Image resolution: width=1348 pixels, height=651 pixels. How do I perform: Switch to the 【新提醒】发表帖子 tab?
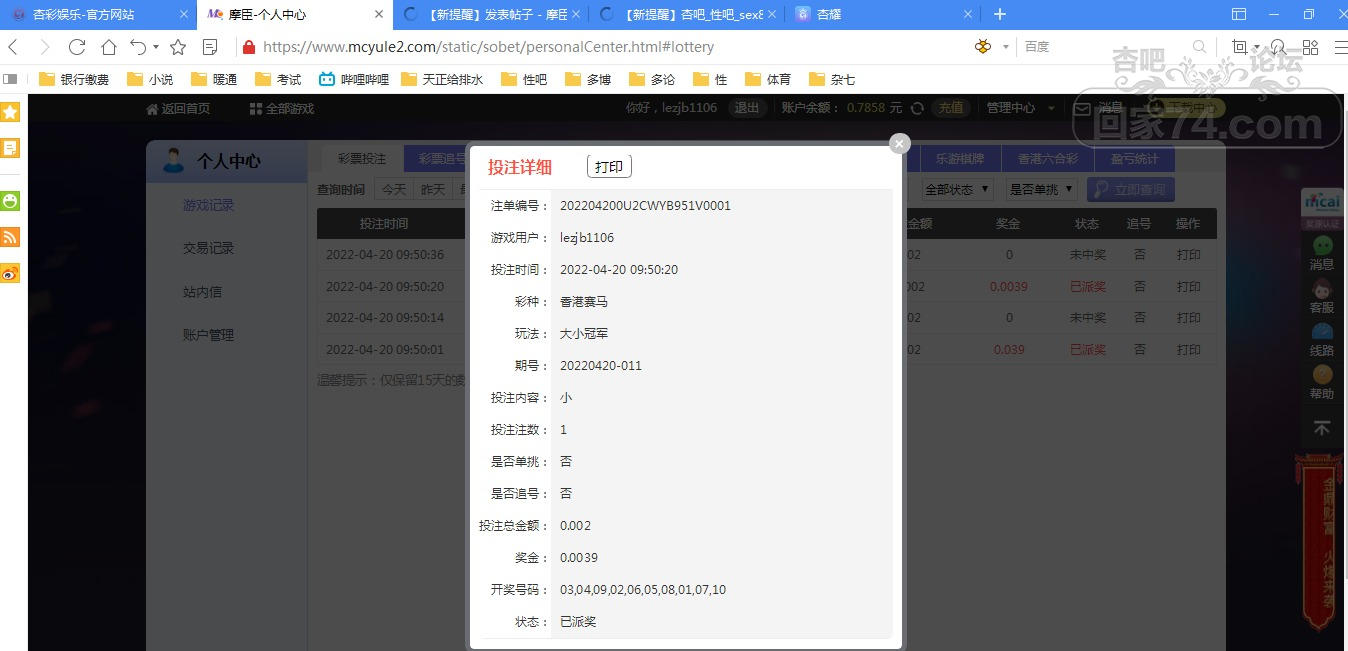coord(489,15)
